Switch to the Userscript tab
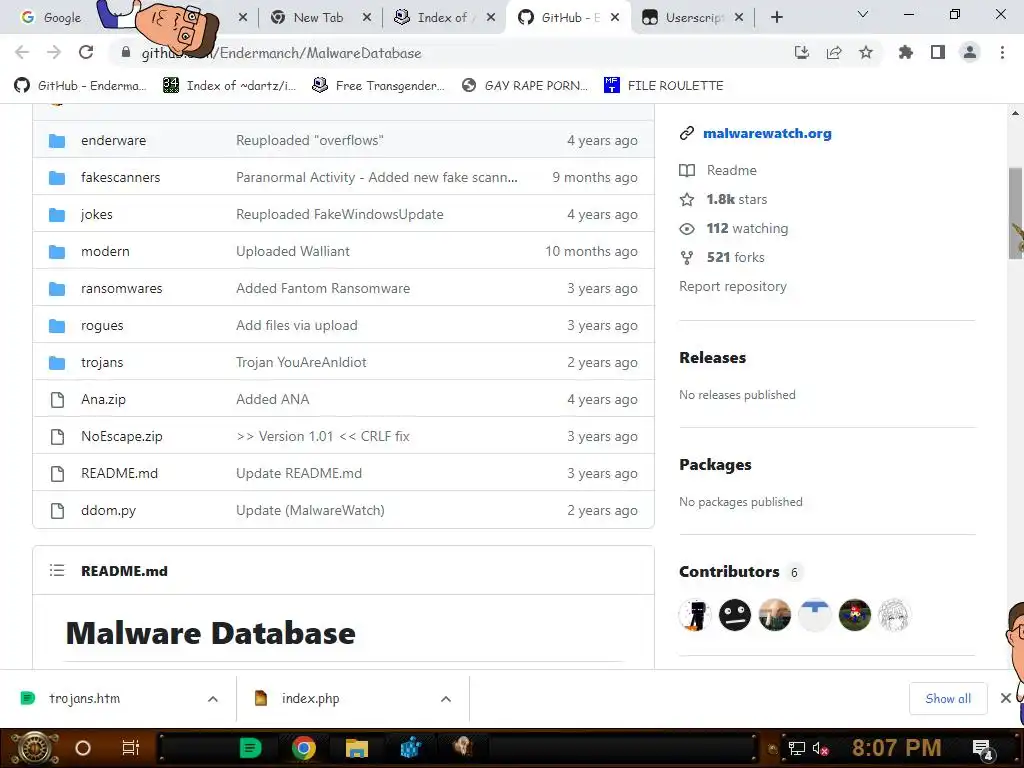 pos(694,18)
